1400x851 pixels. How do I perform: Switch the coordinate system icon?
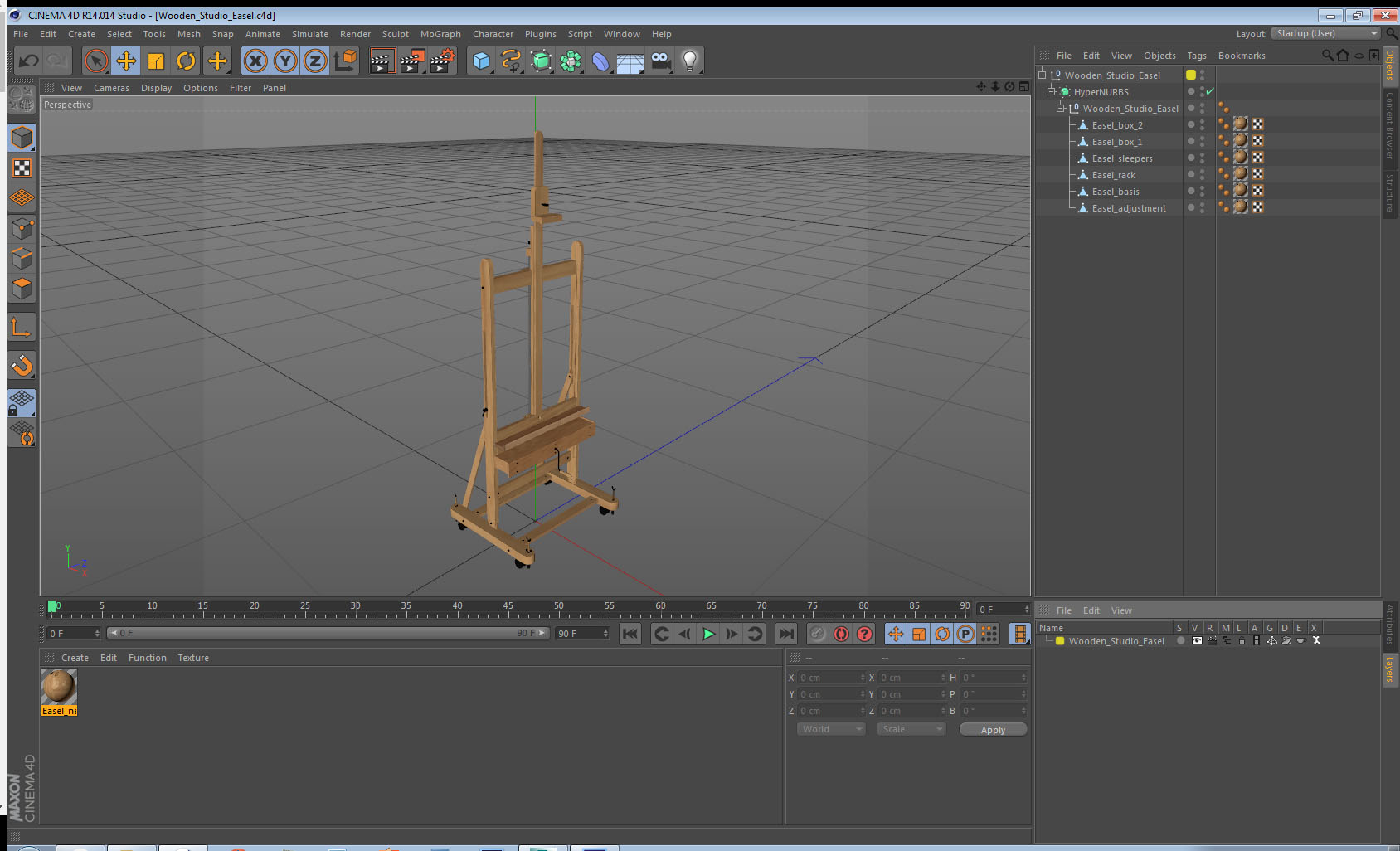[x=345, y=61]
